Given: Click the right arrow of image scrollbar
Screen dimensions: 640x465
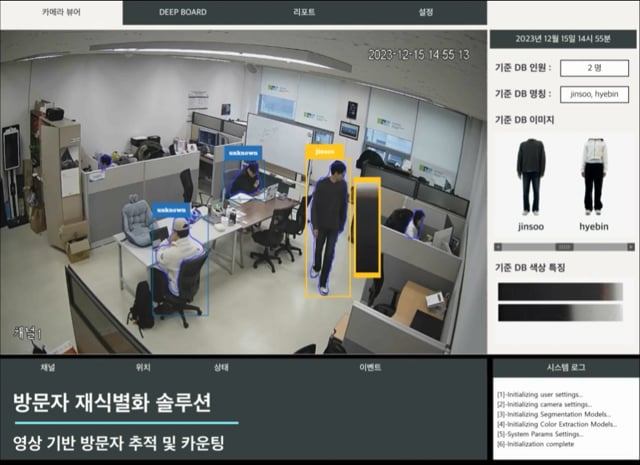Looking at the screenshot, I should point(631,247).
